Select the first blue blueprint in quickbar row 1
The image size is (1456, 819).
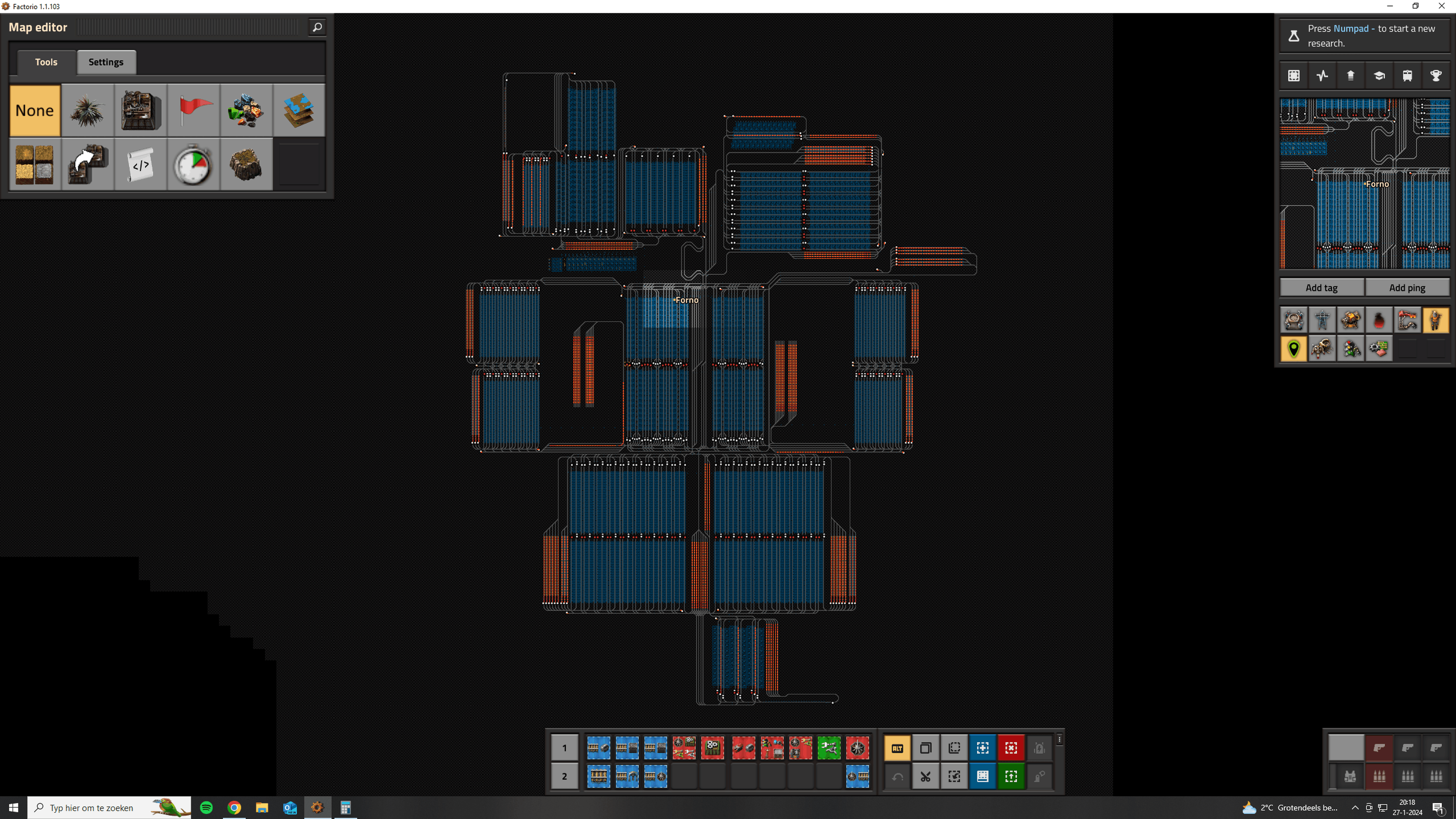(x=599, y=748)
